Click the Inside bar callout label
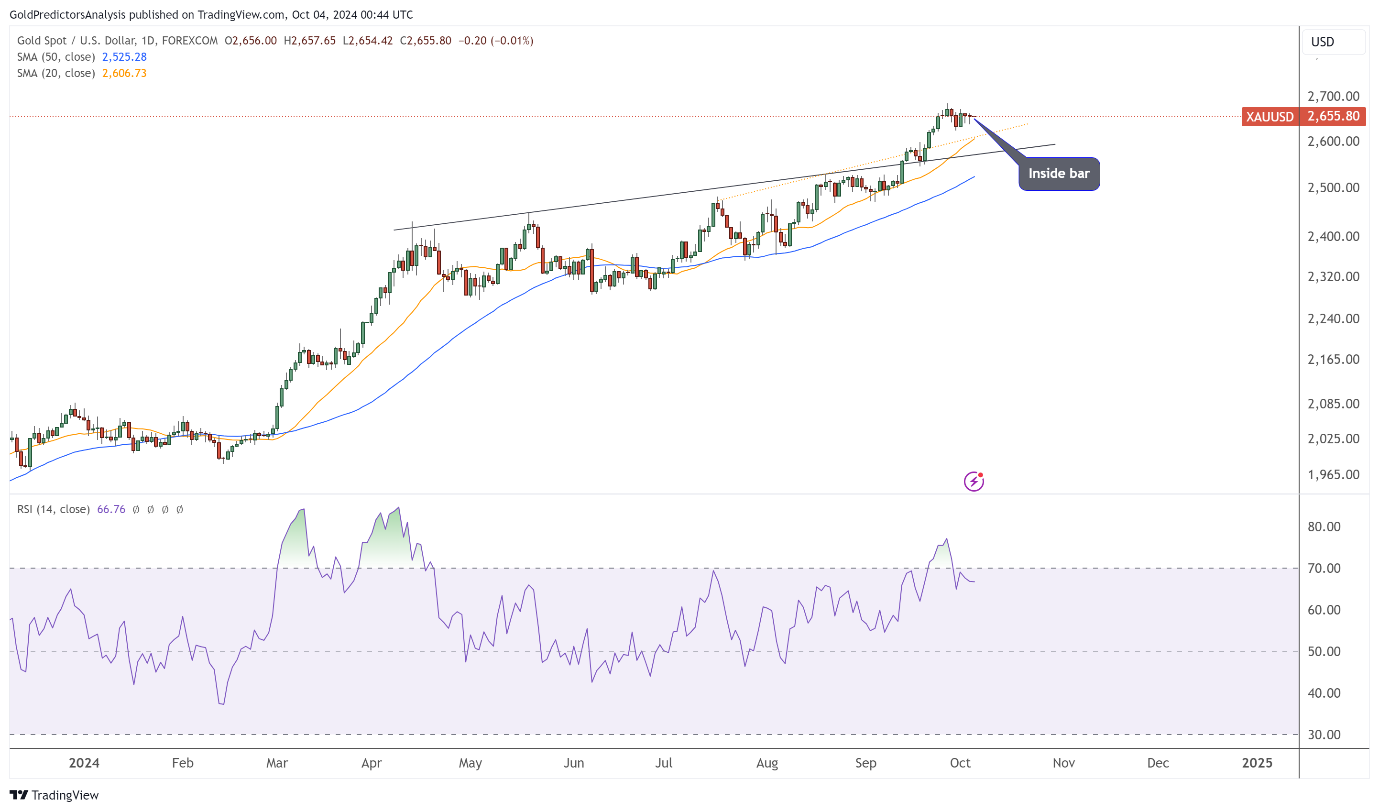 point(1059,174)
